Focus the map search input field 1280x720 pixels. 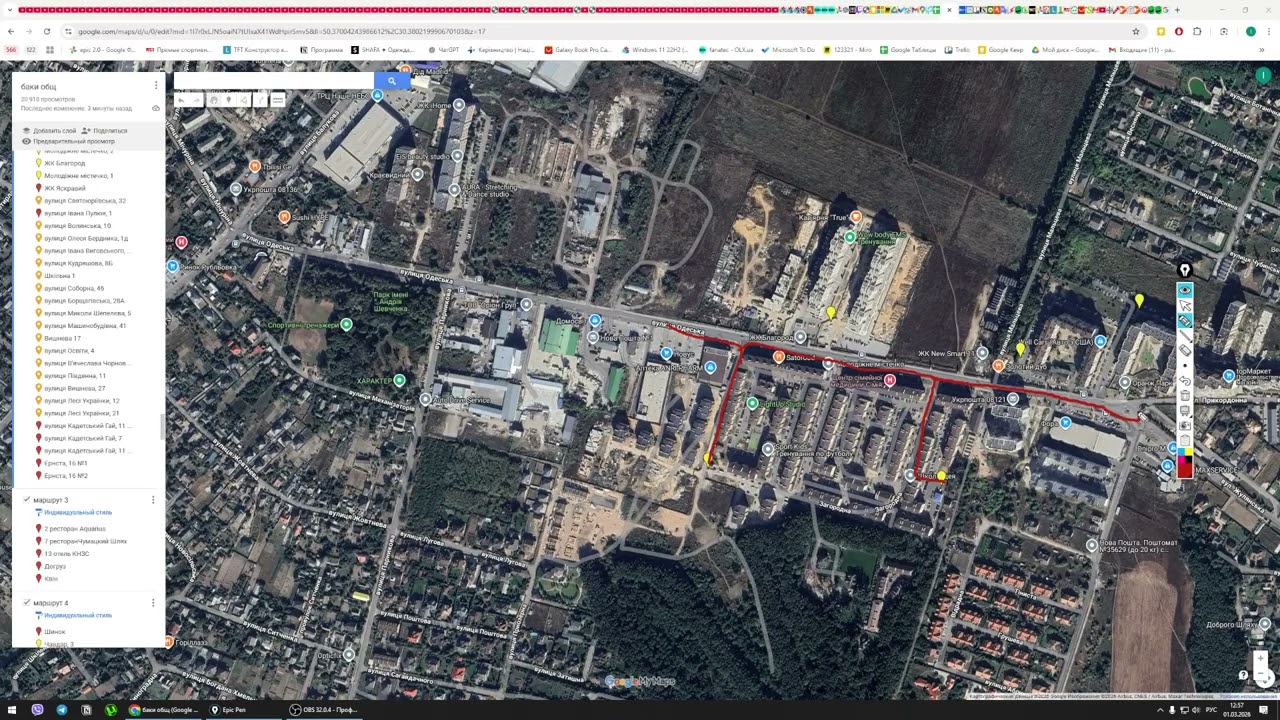point(274,81)
